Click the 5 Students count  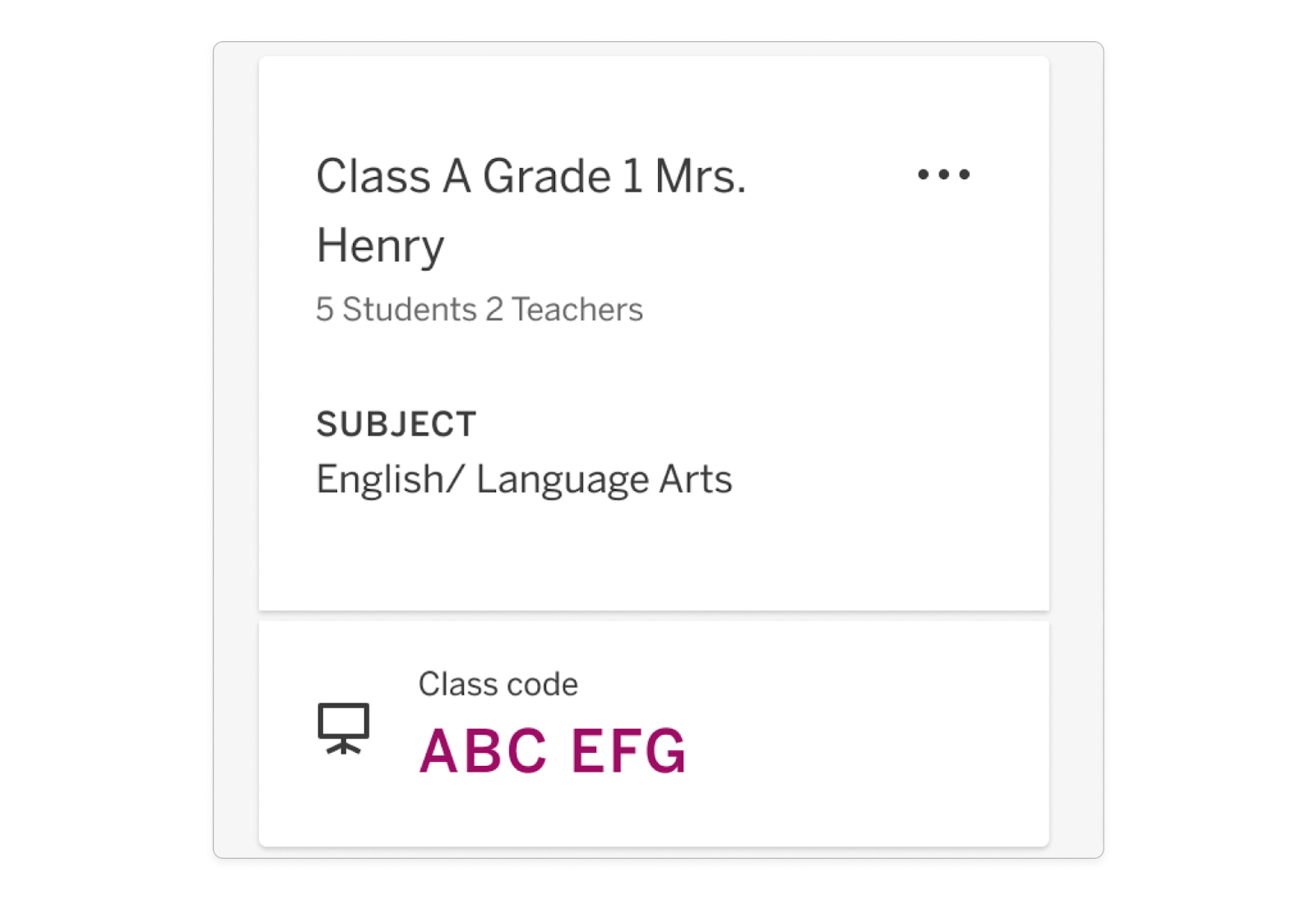[396, 309]
